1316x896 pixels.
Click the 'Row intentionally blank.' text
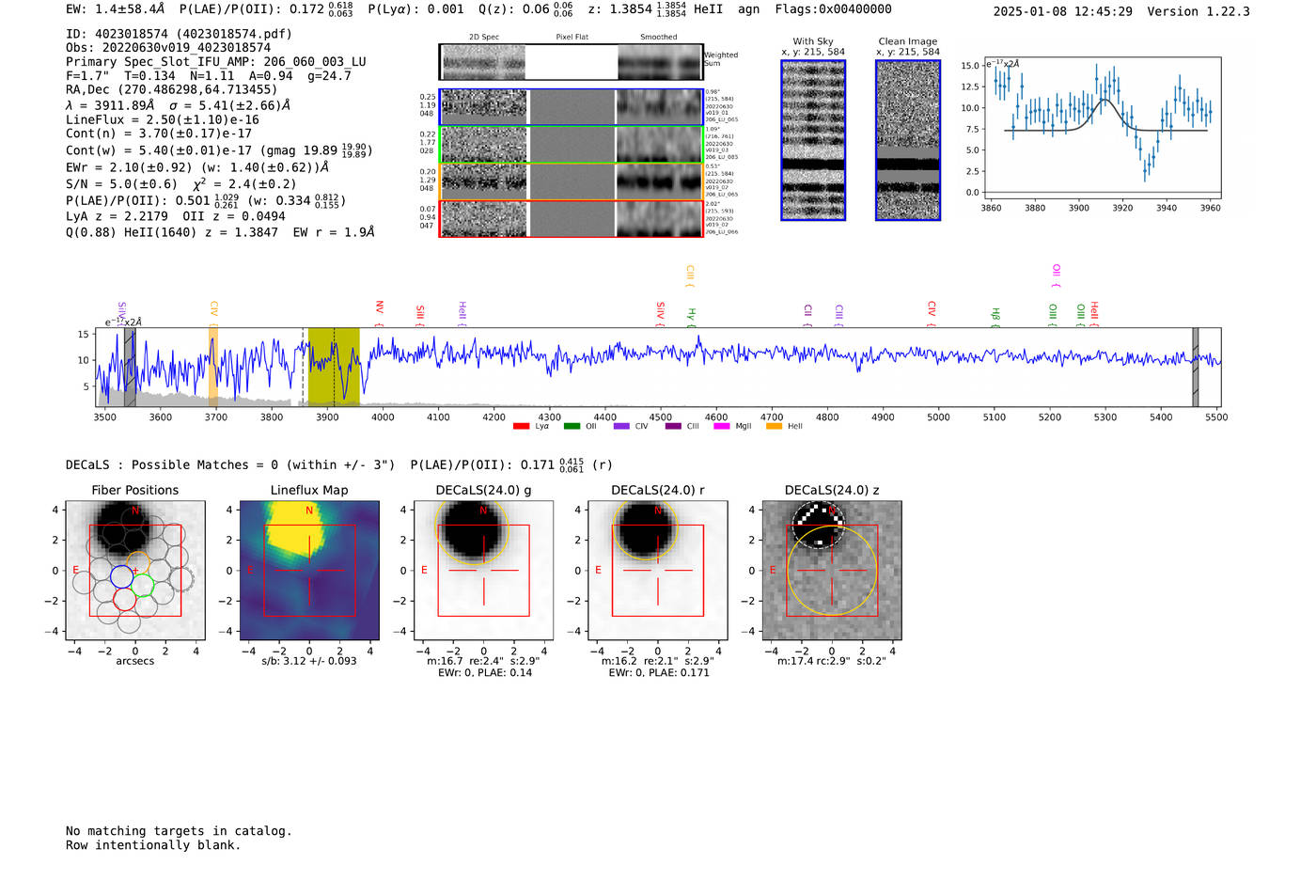(153, 845)
